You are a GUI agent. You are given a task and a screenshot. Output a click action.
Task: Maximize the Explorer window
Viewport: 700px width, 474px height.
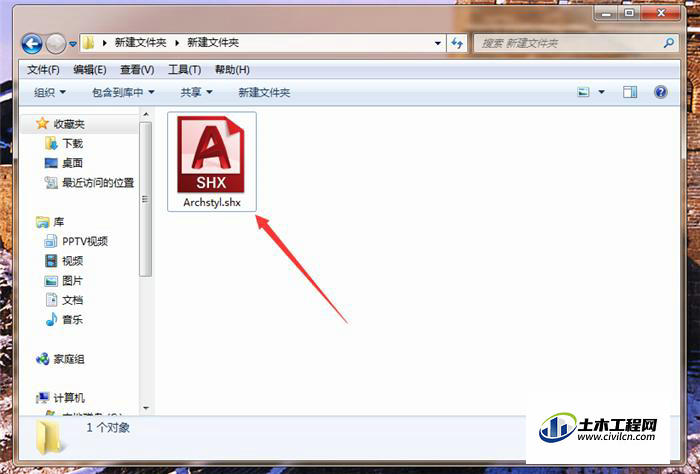pyautogui.click(x=629, y=13)
